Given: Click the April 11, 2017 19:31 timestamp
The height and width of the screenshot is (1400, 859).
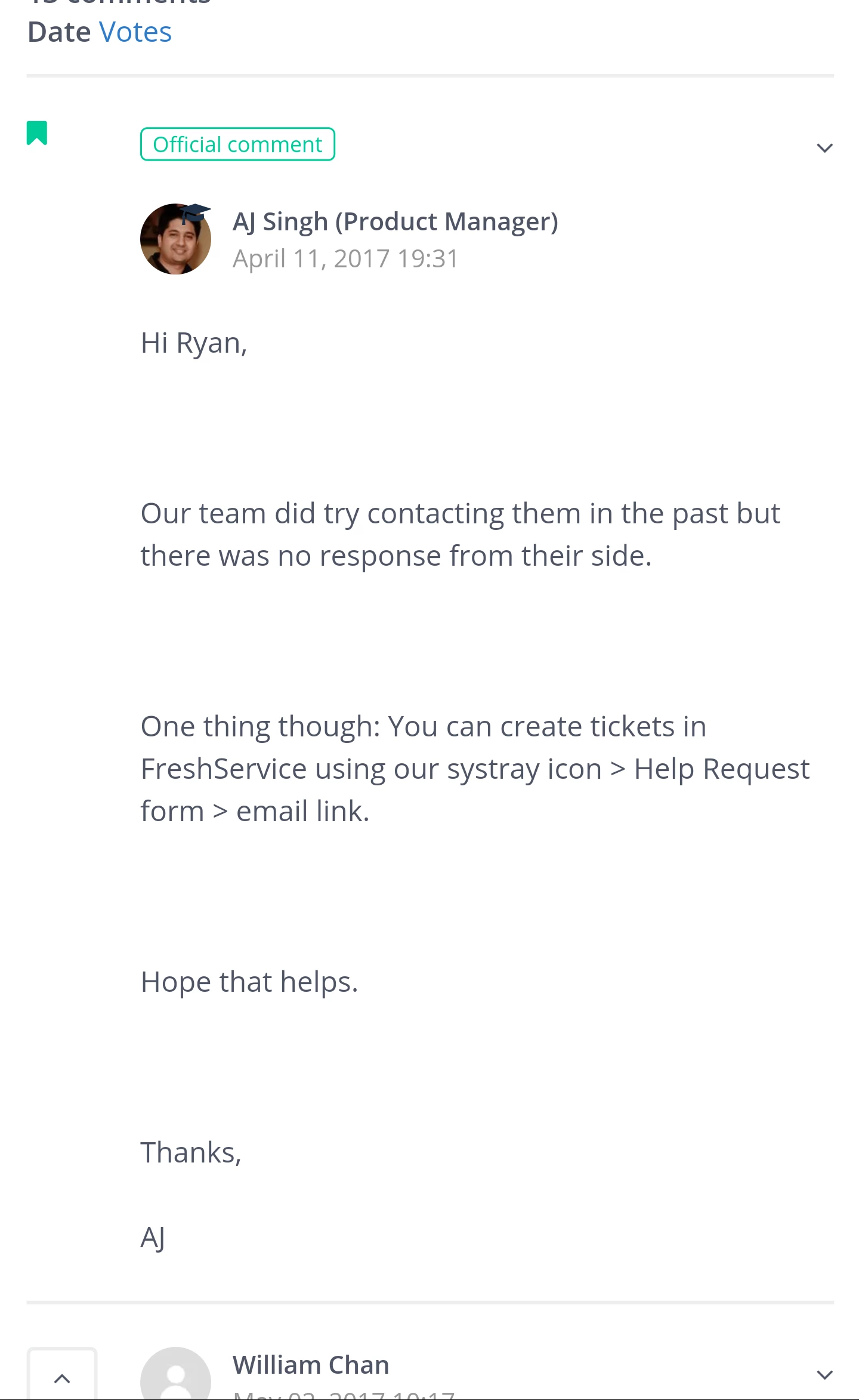Looking at the screenshot, I should pyautogui.click(x=345, y=259).
